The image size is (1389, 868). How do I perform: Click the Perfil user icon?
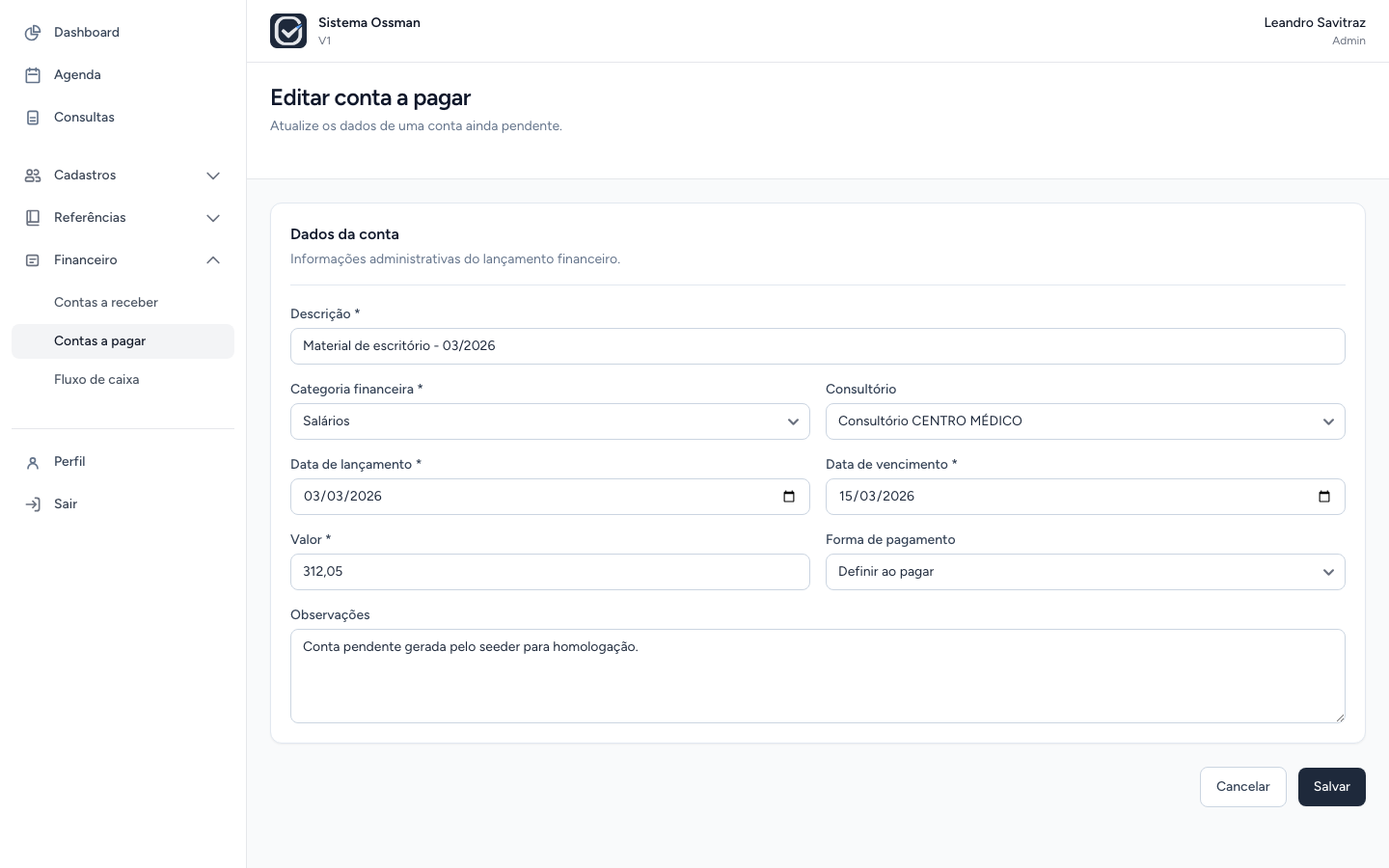33,462
